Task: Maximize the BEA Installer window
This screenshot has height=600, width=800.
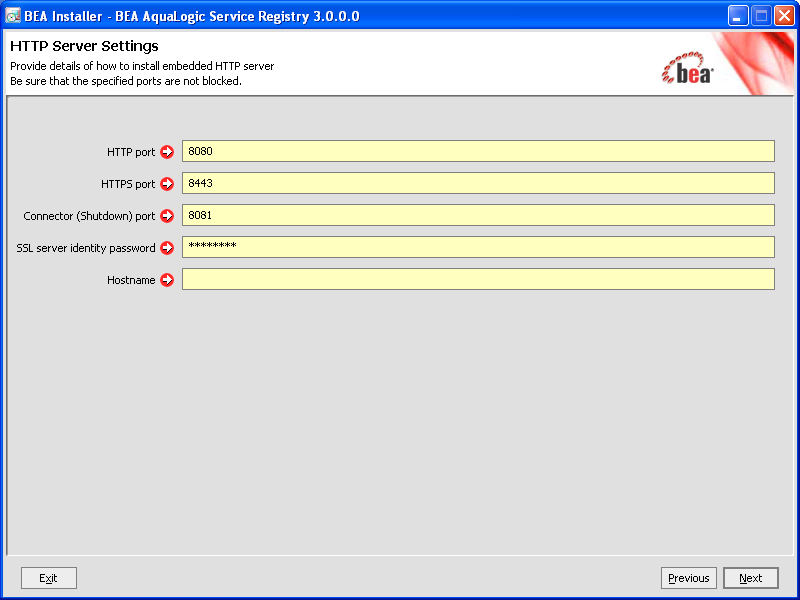Action: pos(761,16)
